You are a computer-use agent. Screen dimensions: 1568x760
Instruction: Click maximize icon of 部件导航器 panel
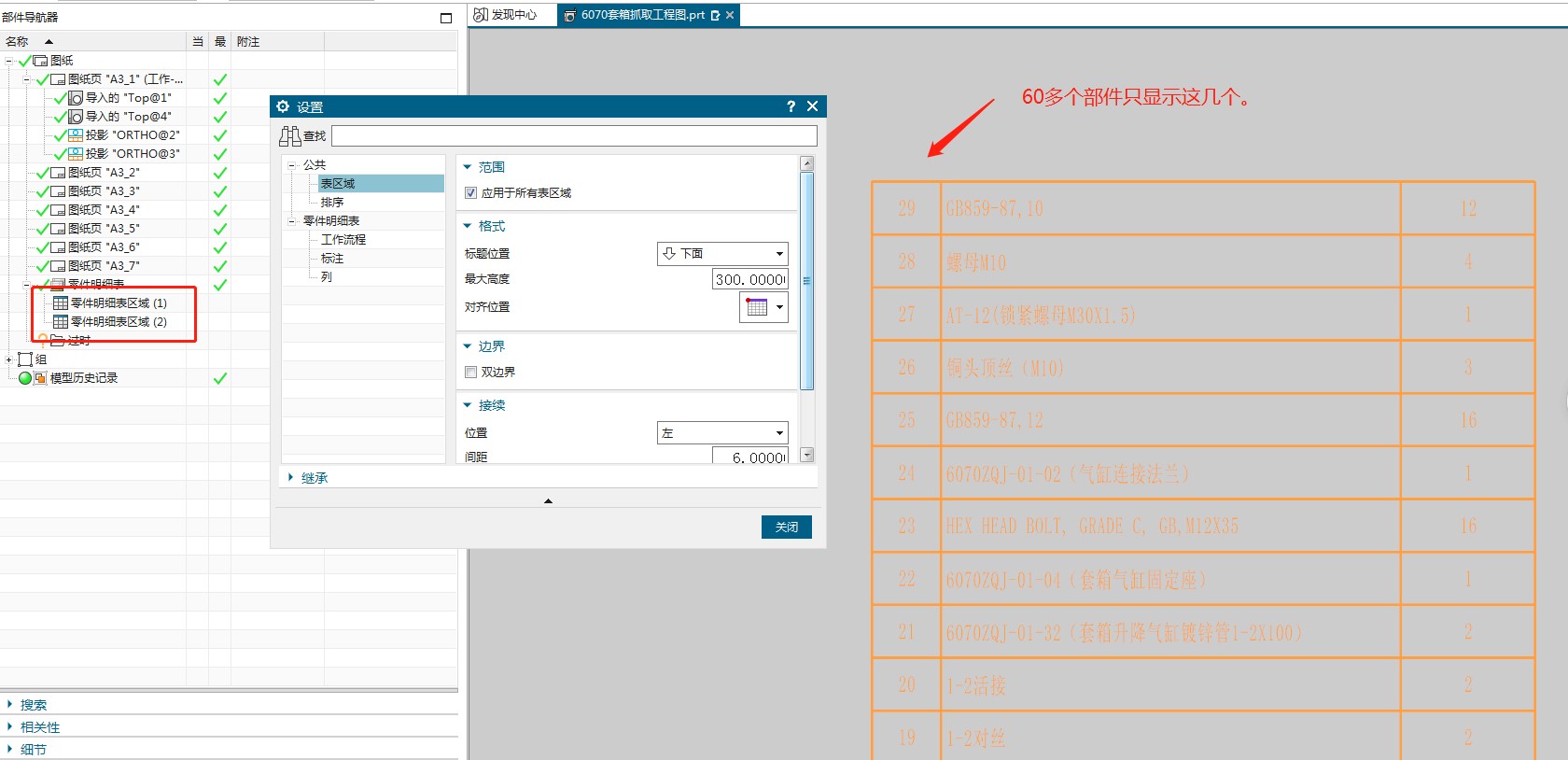(446, 18)
